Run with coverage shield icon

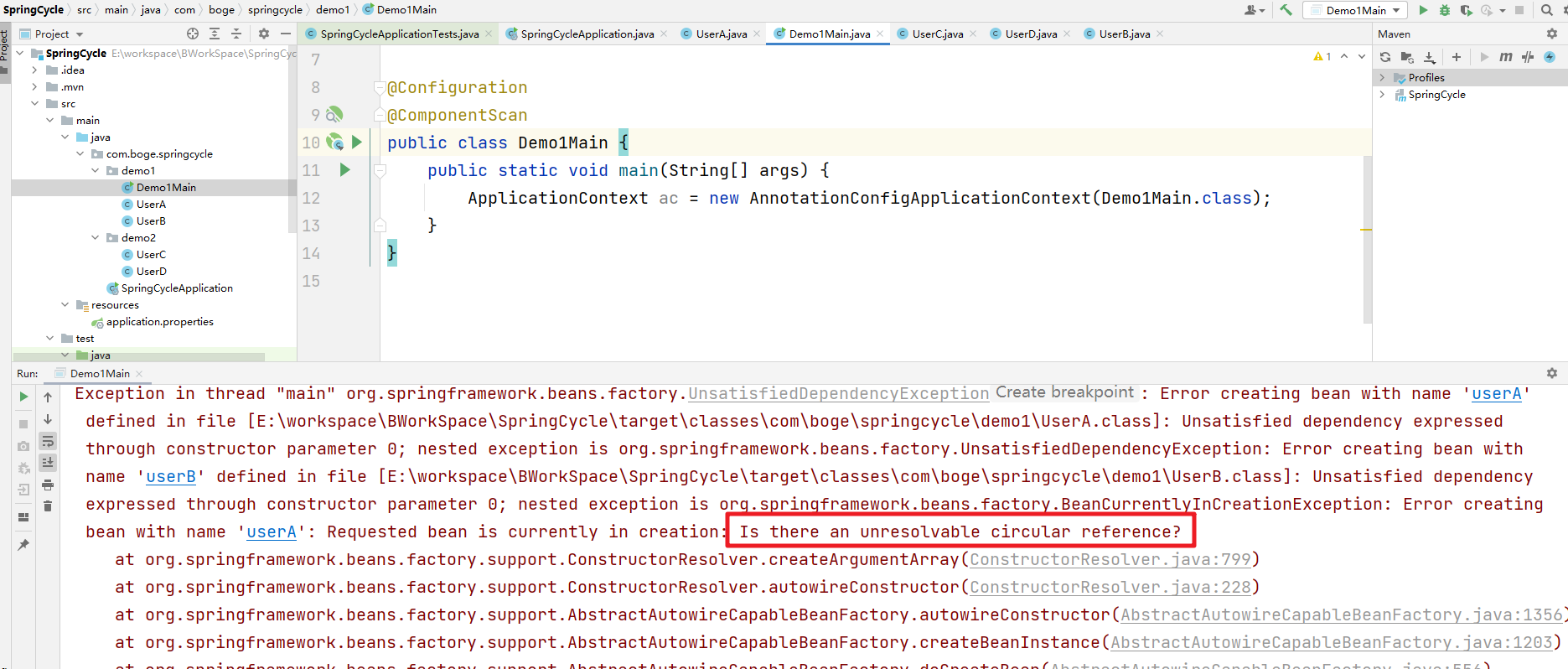pos(1466,10)
